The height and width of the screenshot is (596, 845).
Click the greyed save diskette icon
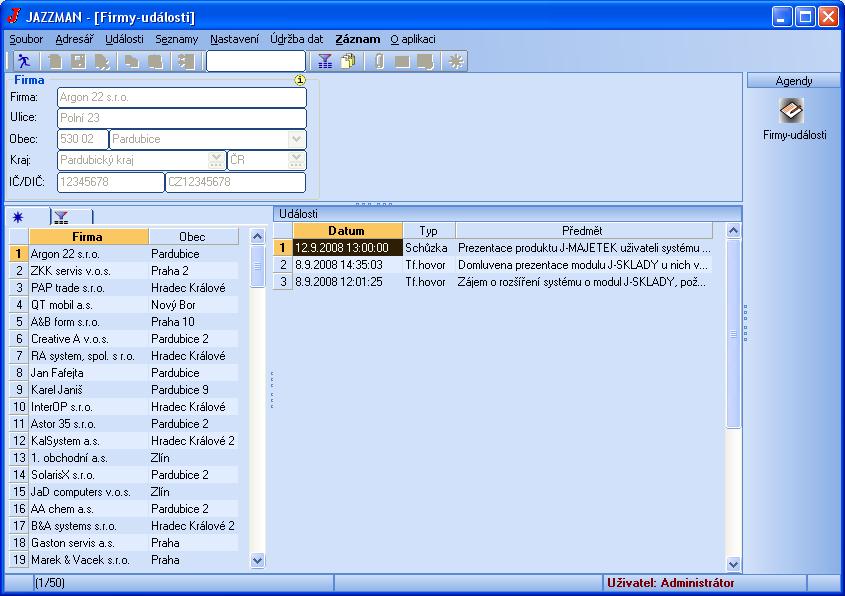78,61
